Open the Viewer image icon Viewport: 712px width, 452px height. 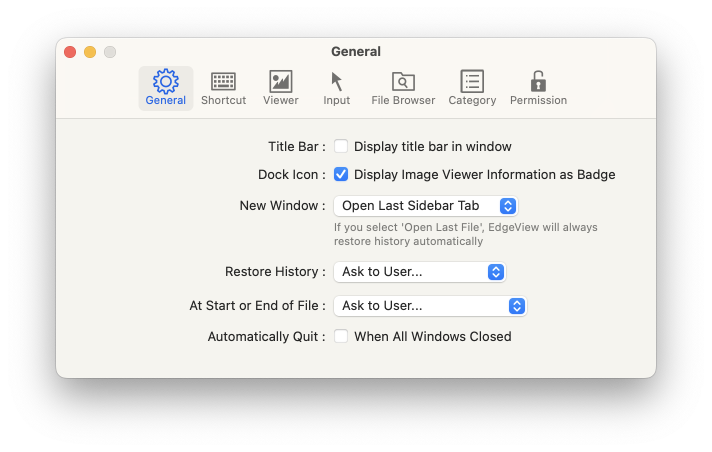pos(281,81)
